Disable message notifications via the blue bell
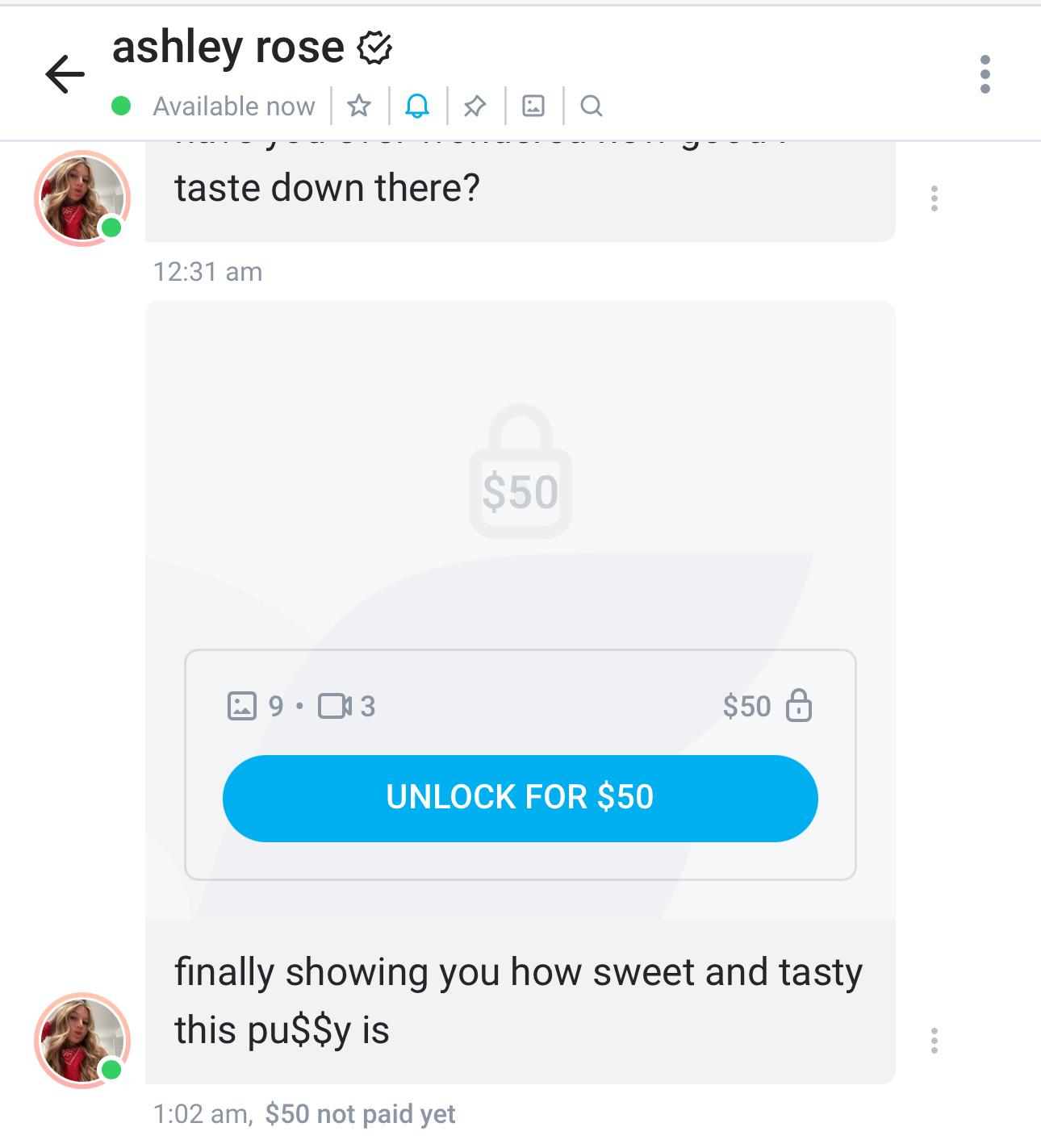1041x1148 pixels. 417,106
